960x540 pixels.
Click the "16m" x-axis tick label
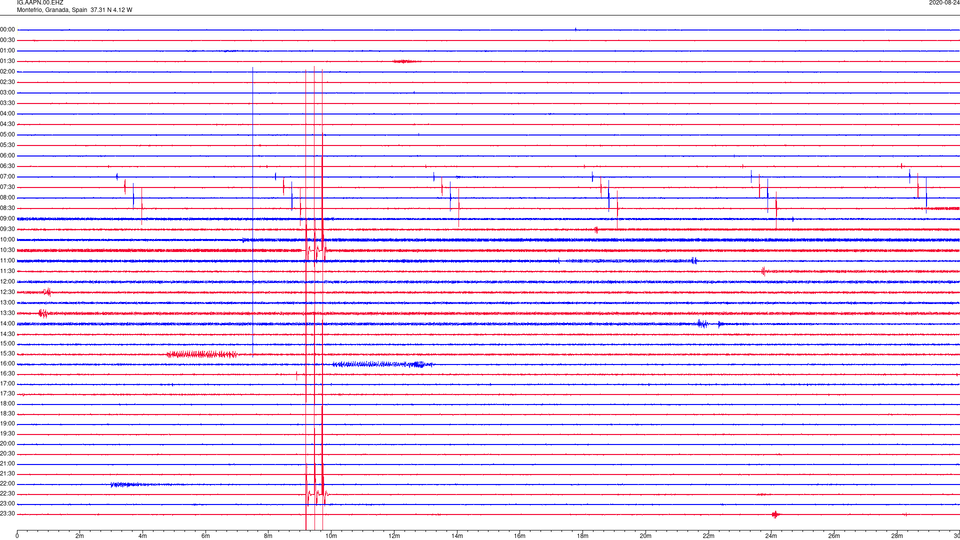point(520,536)
